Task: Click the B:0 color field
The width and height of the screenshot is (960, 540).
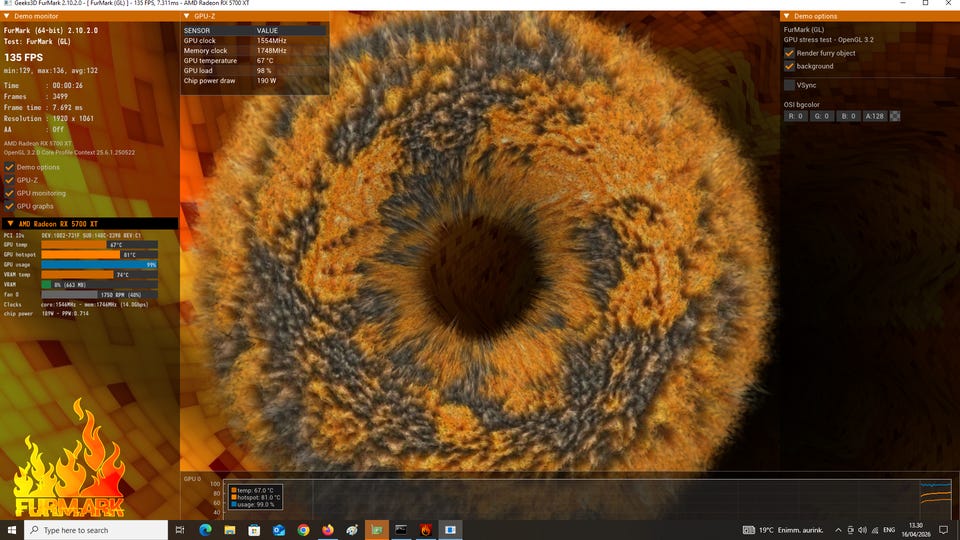Action: tap(848, 116)
